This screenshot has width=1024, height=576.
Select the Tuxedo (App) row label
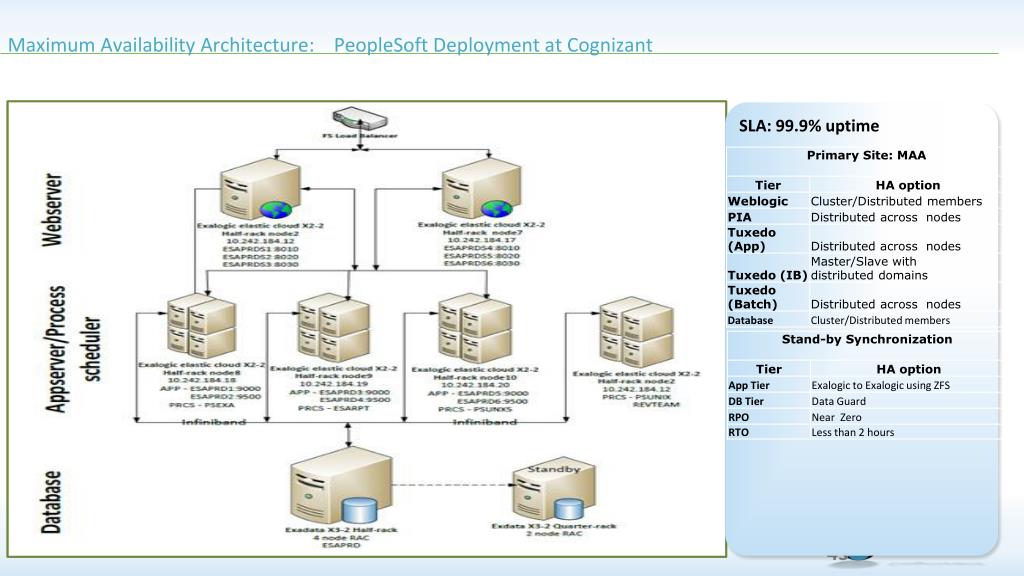(x=752, y=239)
